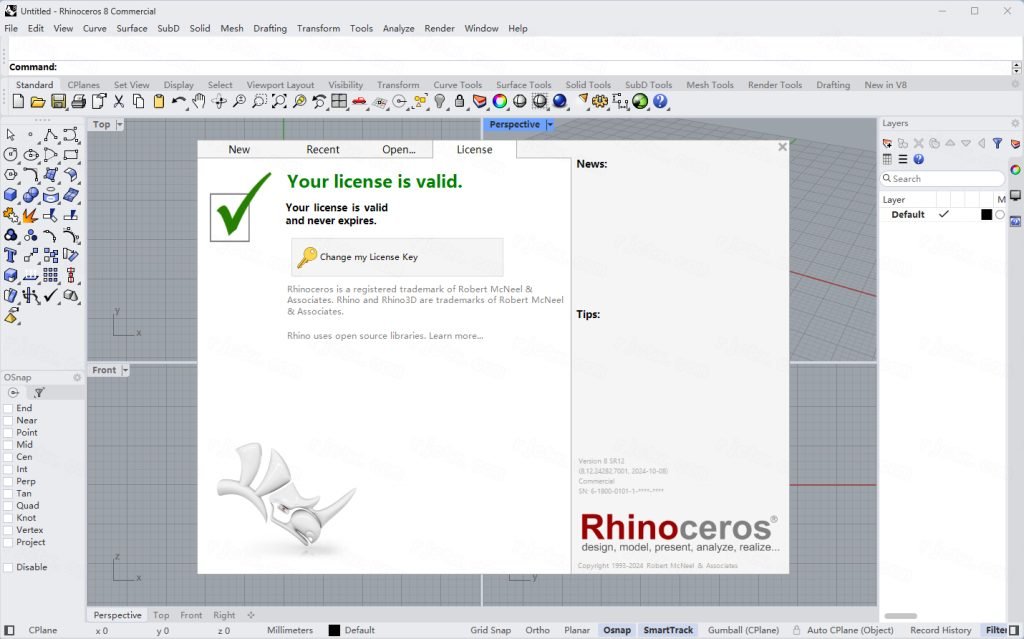Viewport: 1024px width, 639px height.
Task: Open the Millimeters units selector in status bar
Action: coord(290,630)
